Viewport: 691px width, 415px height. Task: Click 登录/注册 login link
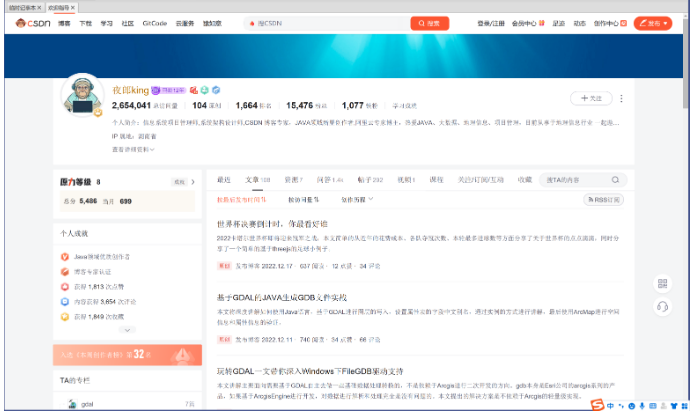coord(490,23)
